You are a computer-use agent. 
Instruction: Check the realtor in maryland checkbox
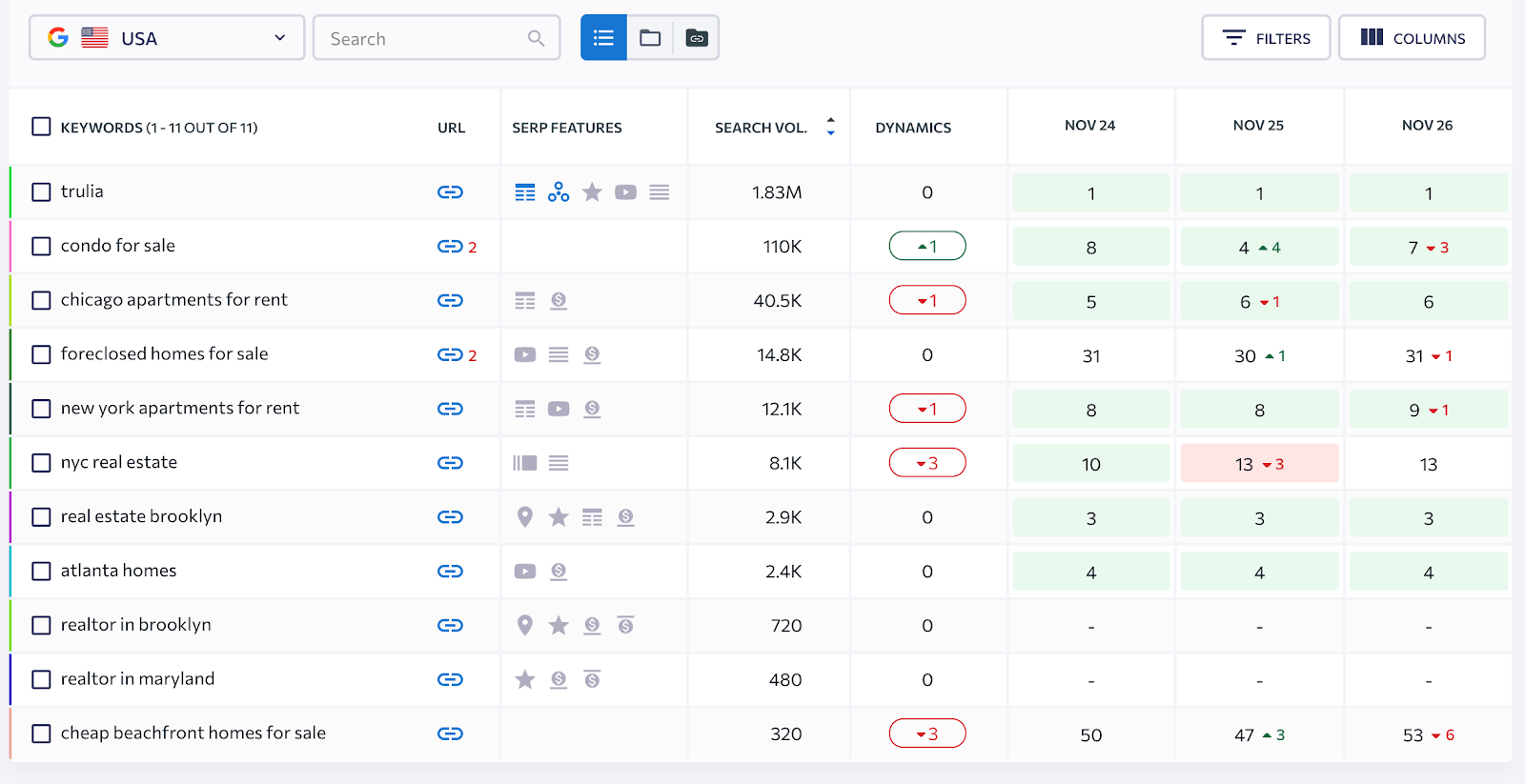(x=41, y=680)
